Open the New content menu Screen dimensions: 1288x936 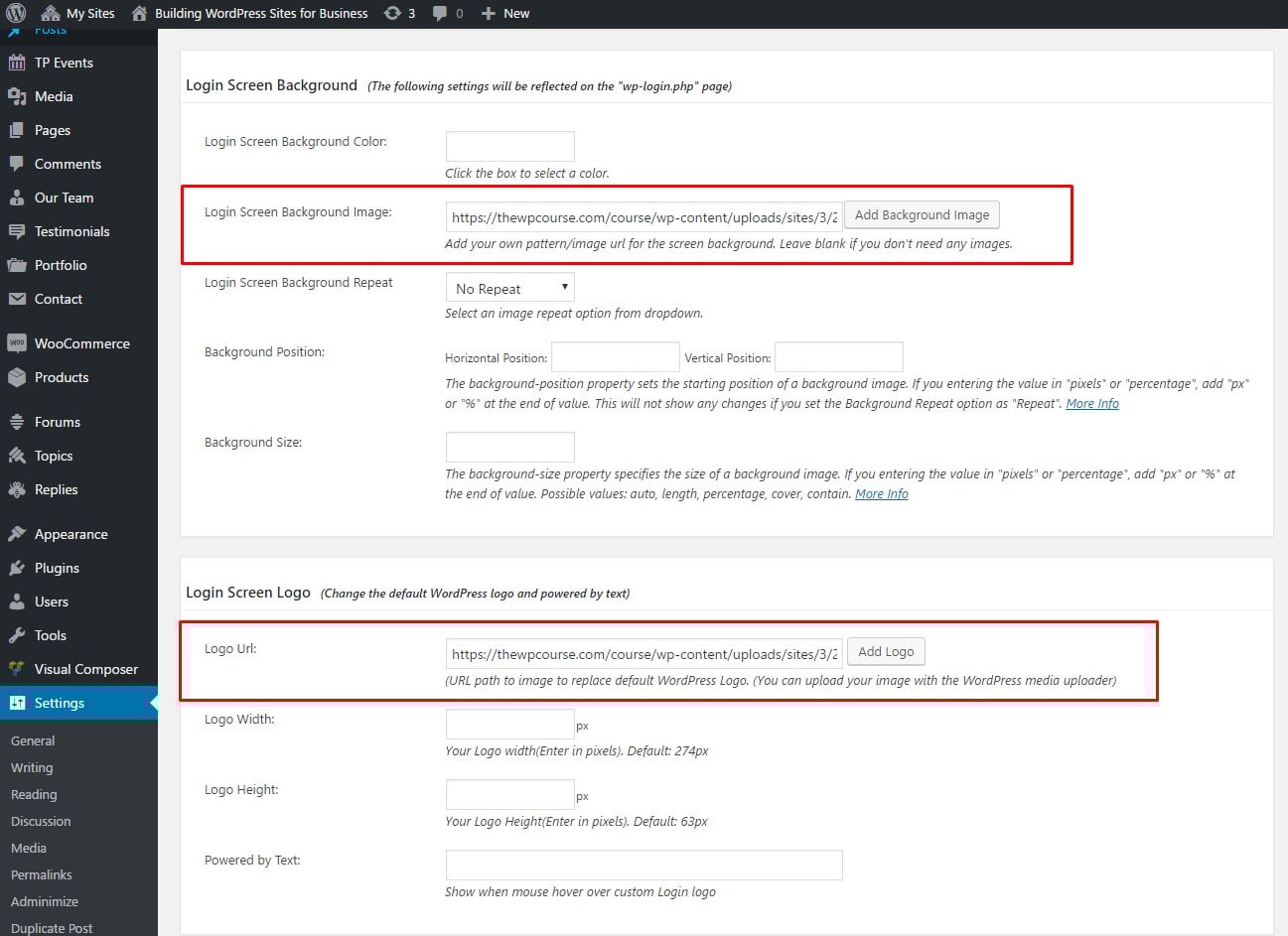(505, 13)
